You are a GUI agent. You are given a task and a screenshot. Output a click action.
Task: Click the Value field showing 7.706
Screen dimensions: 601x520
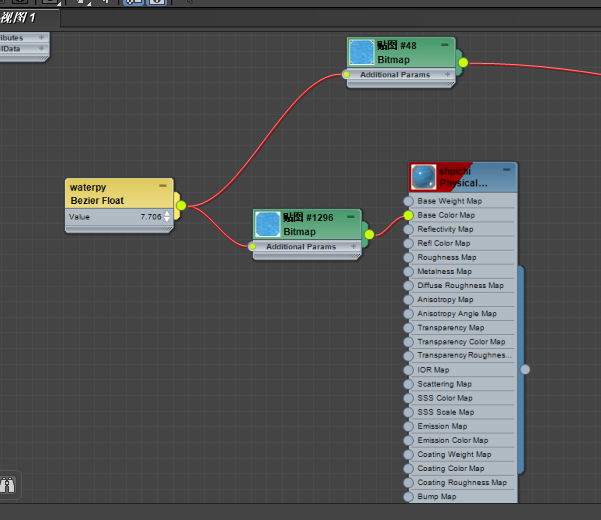(151, 217)
